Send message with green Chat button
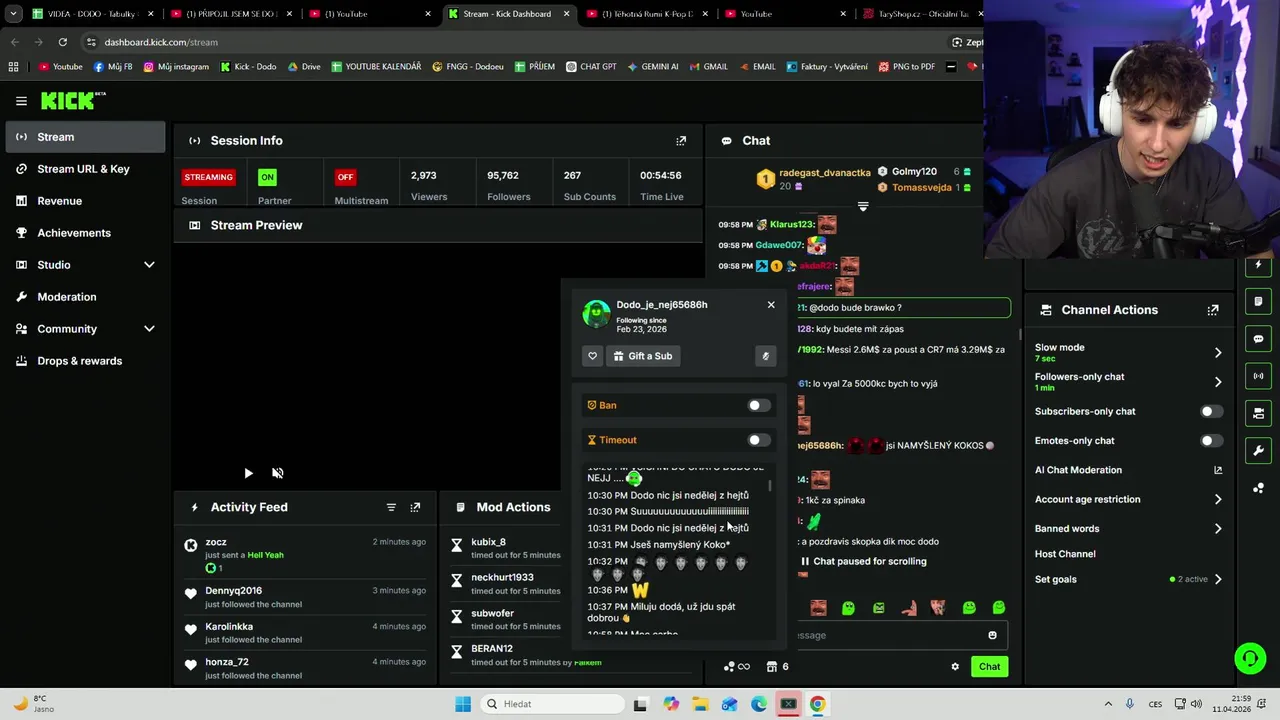The width and height of the screenshot is (1280, 720). coord(989,667)
